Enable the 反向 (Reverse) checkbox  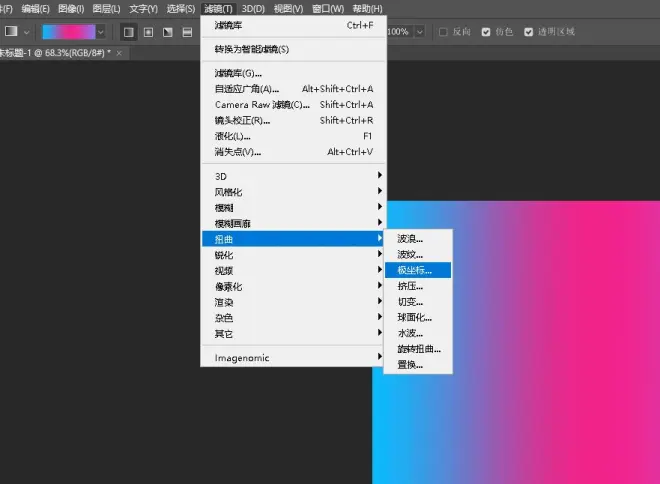pos(445,32)
